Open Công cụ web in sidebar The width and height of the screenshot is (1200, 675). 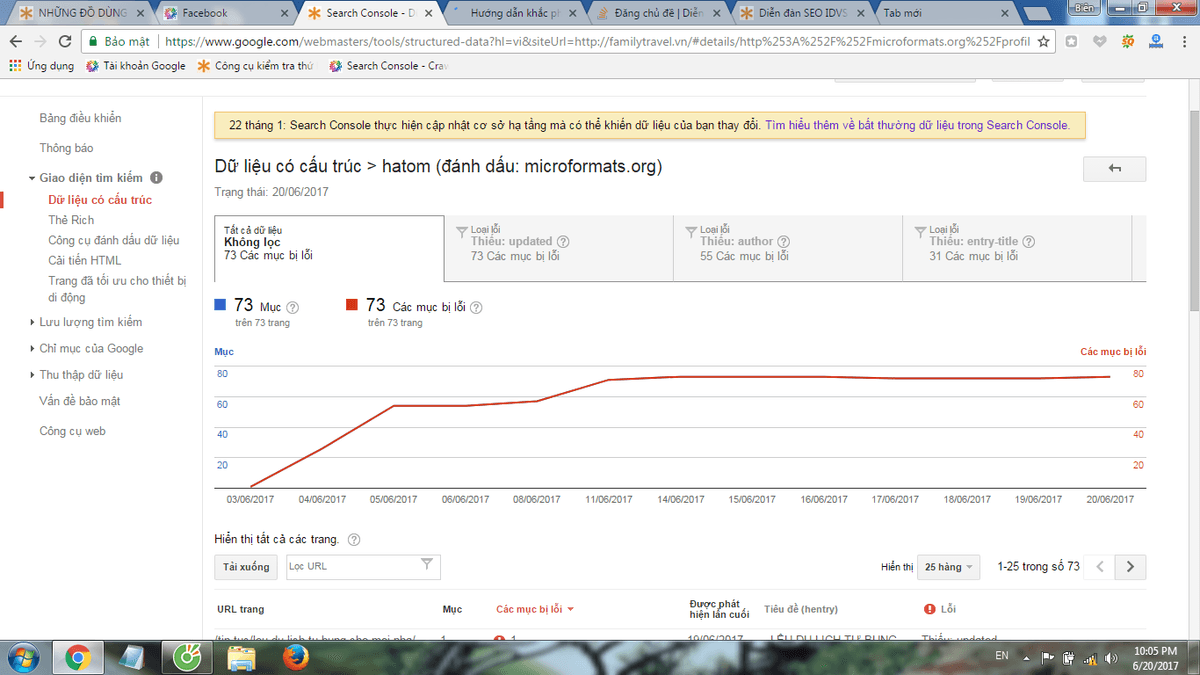click(x=72, y=431)
